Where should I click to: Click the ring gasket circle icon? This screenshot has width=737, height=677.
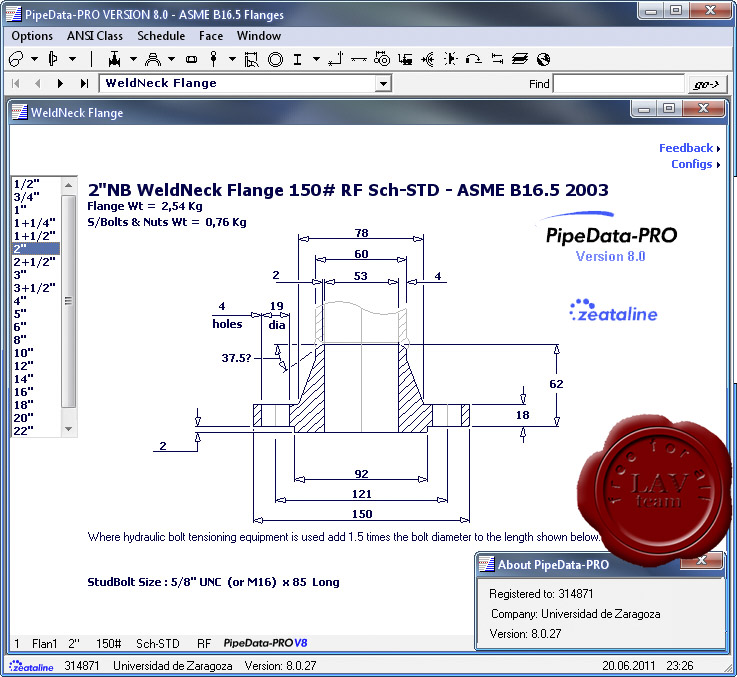click(x=275, y=59)
